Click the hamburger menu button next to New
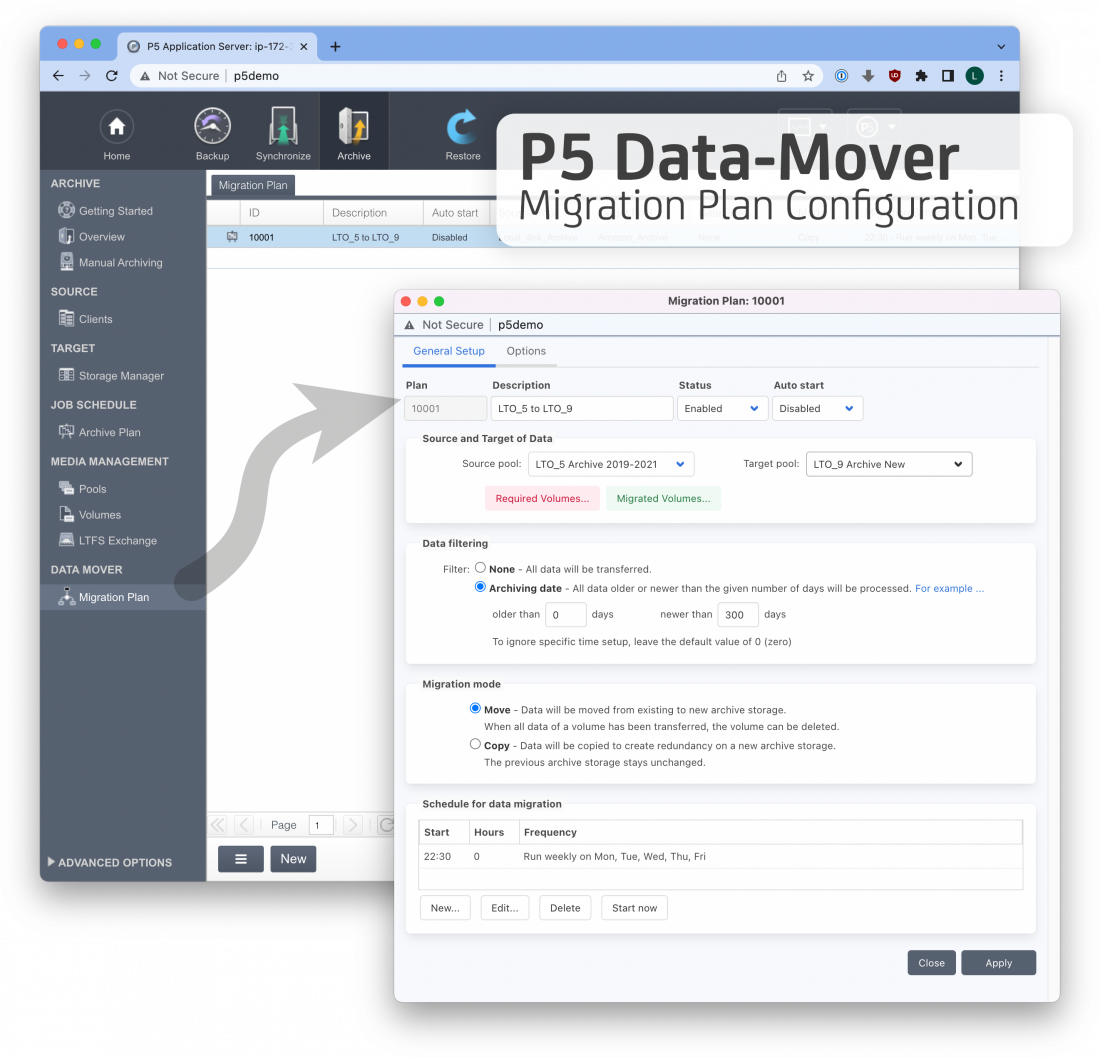 (241, 859)
